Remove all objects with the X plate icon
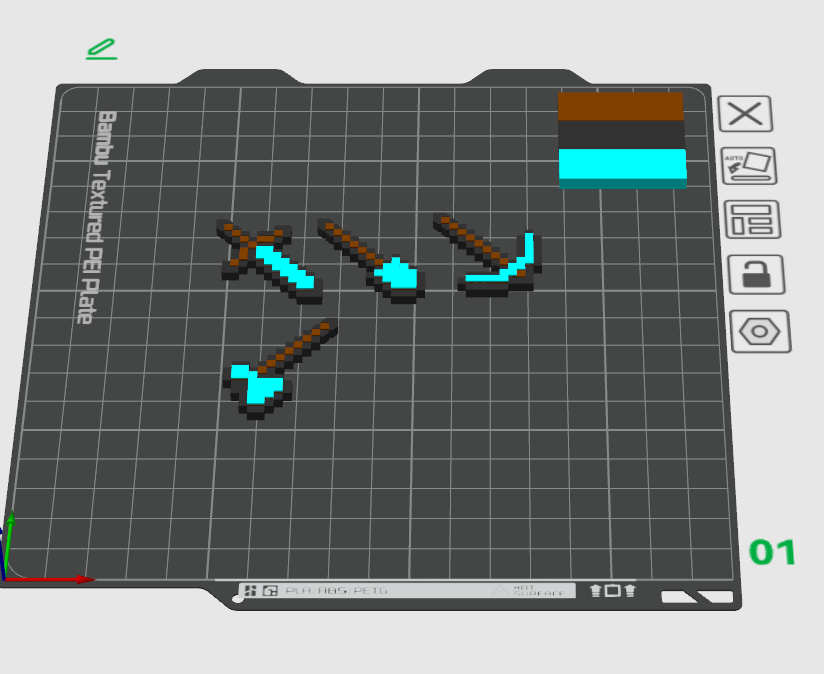824x674 pixels. coord(745,113)
